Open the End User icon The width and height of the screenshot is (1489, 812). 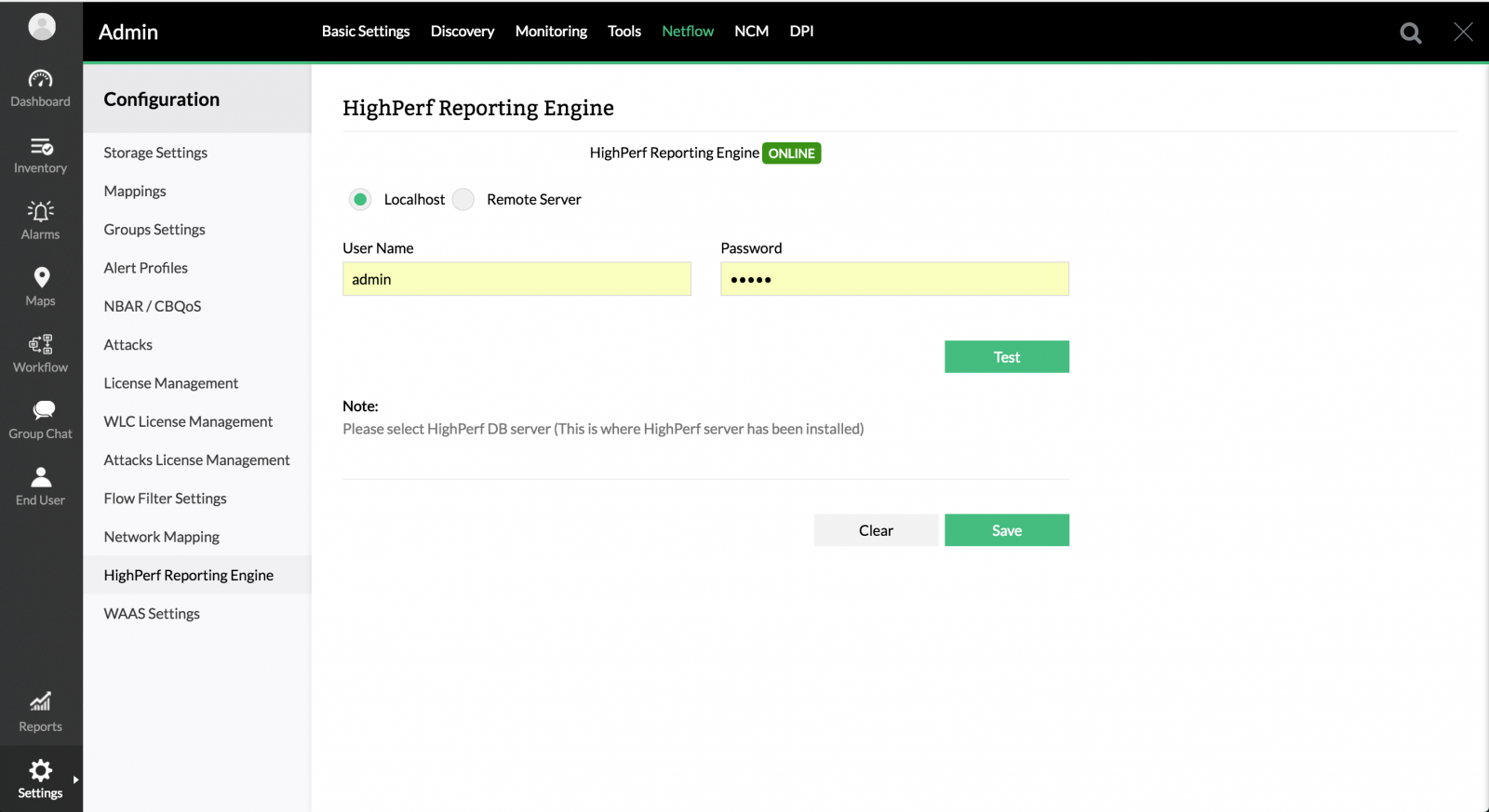pos(41,477)
